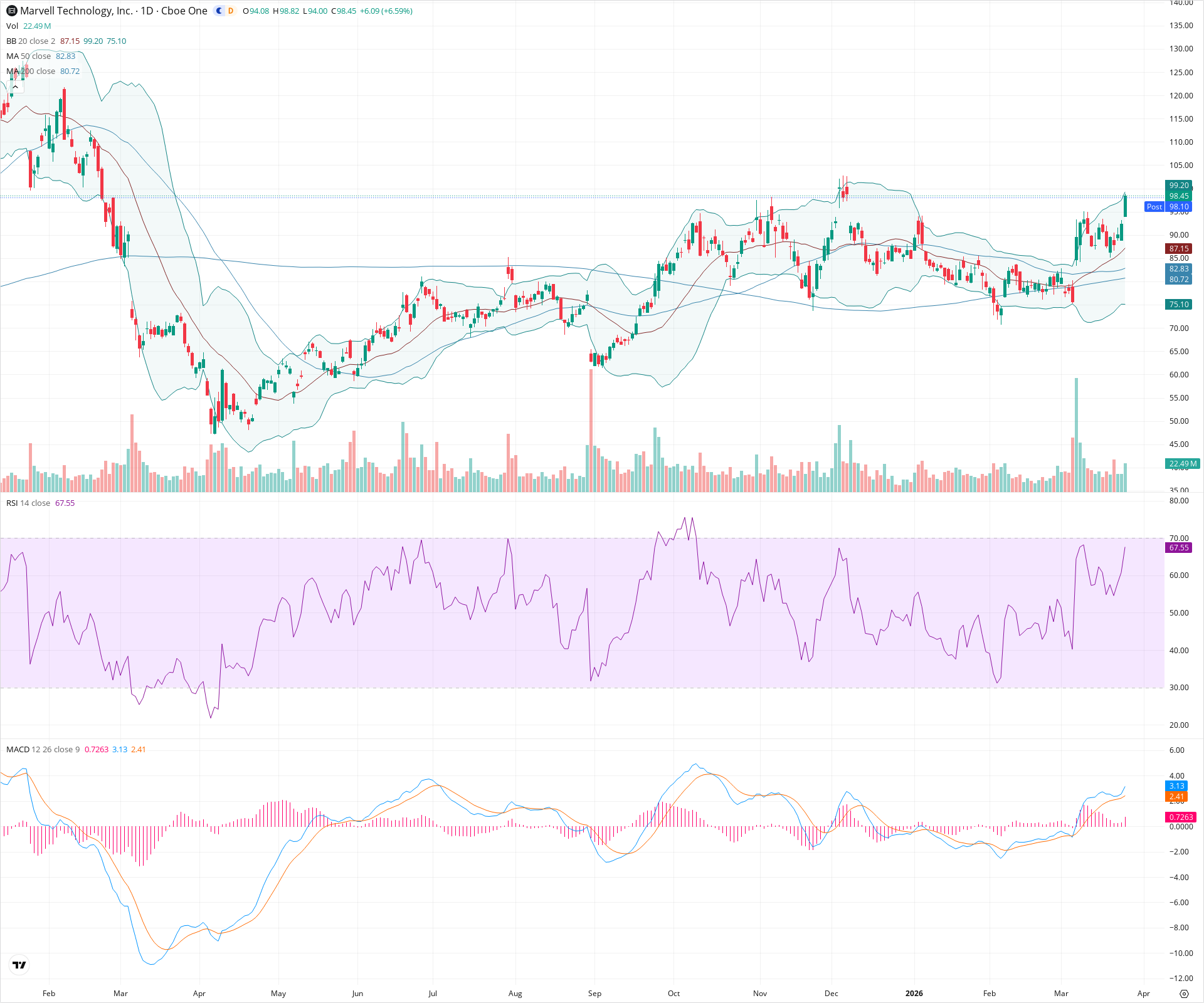
Task: Click the orange "D" delayed data icon
Action: click(x=230, y=11)
